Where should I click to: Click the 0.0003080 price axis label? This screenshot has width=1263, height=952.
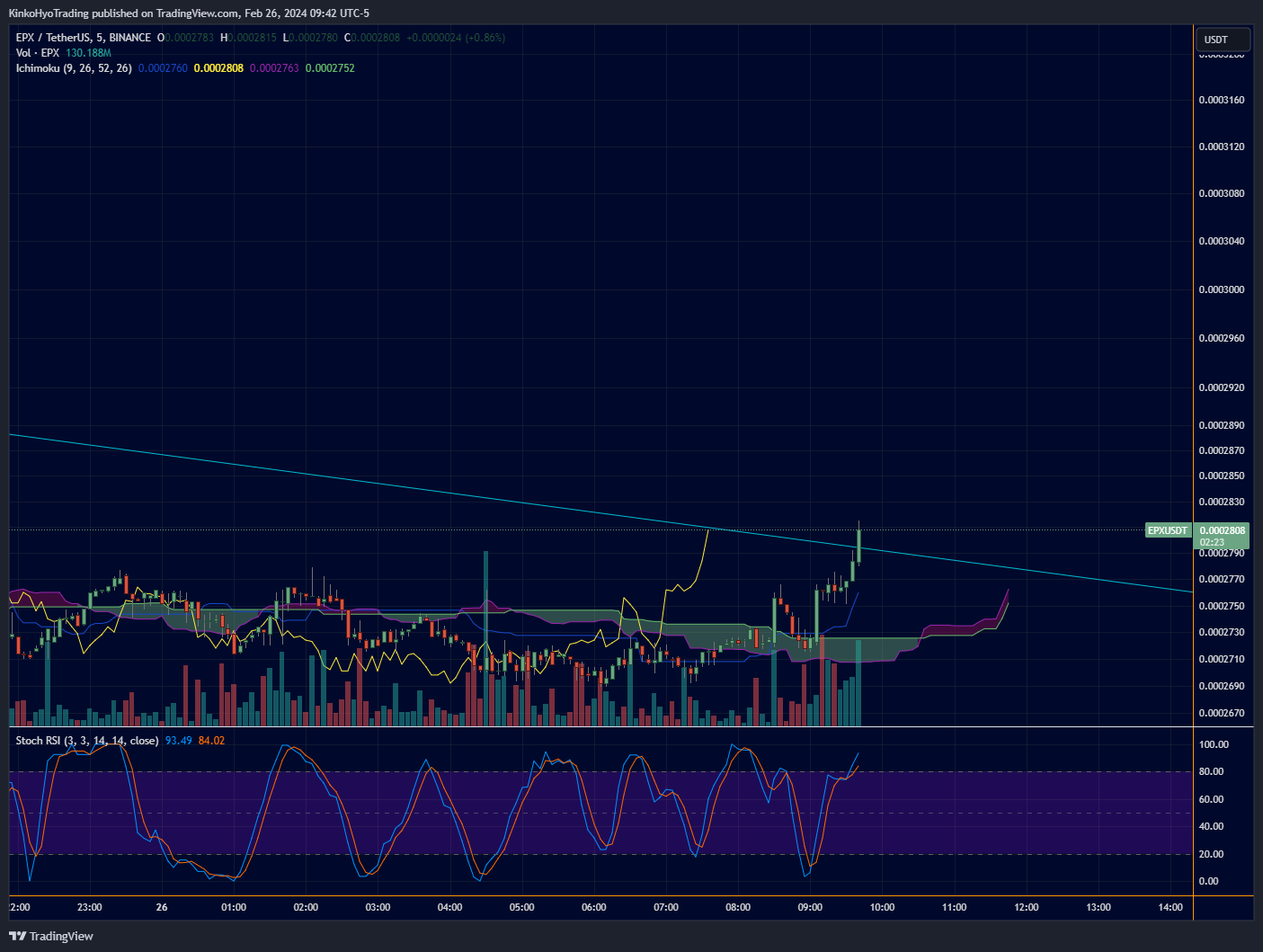click(1222, 193)
